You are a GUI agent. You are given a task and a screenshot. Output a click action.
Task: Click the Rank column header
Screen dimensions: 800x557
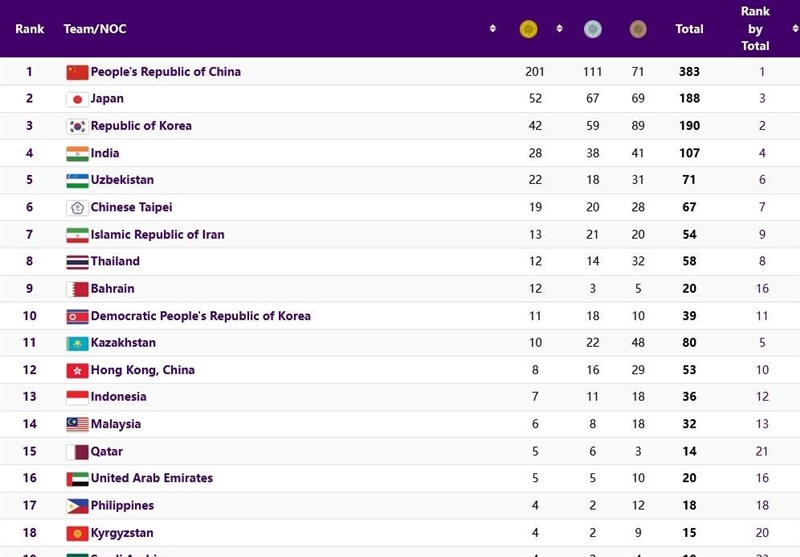coord(30,29)
